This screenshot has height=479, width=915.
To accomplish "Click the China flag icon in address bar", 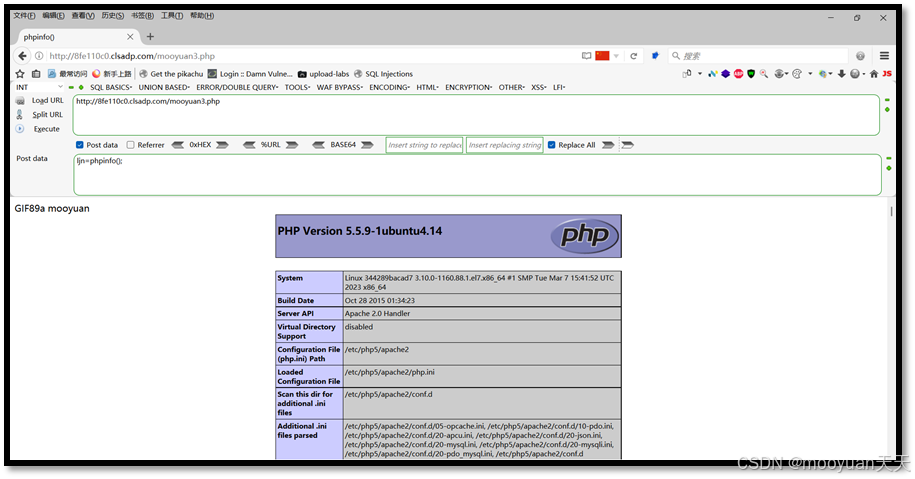I will tap(602, 56).
